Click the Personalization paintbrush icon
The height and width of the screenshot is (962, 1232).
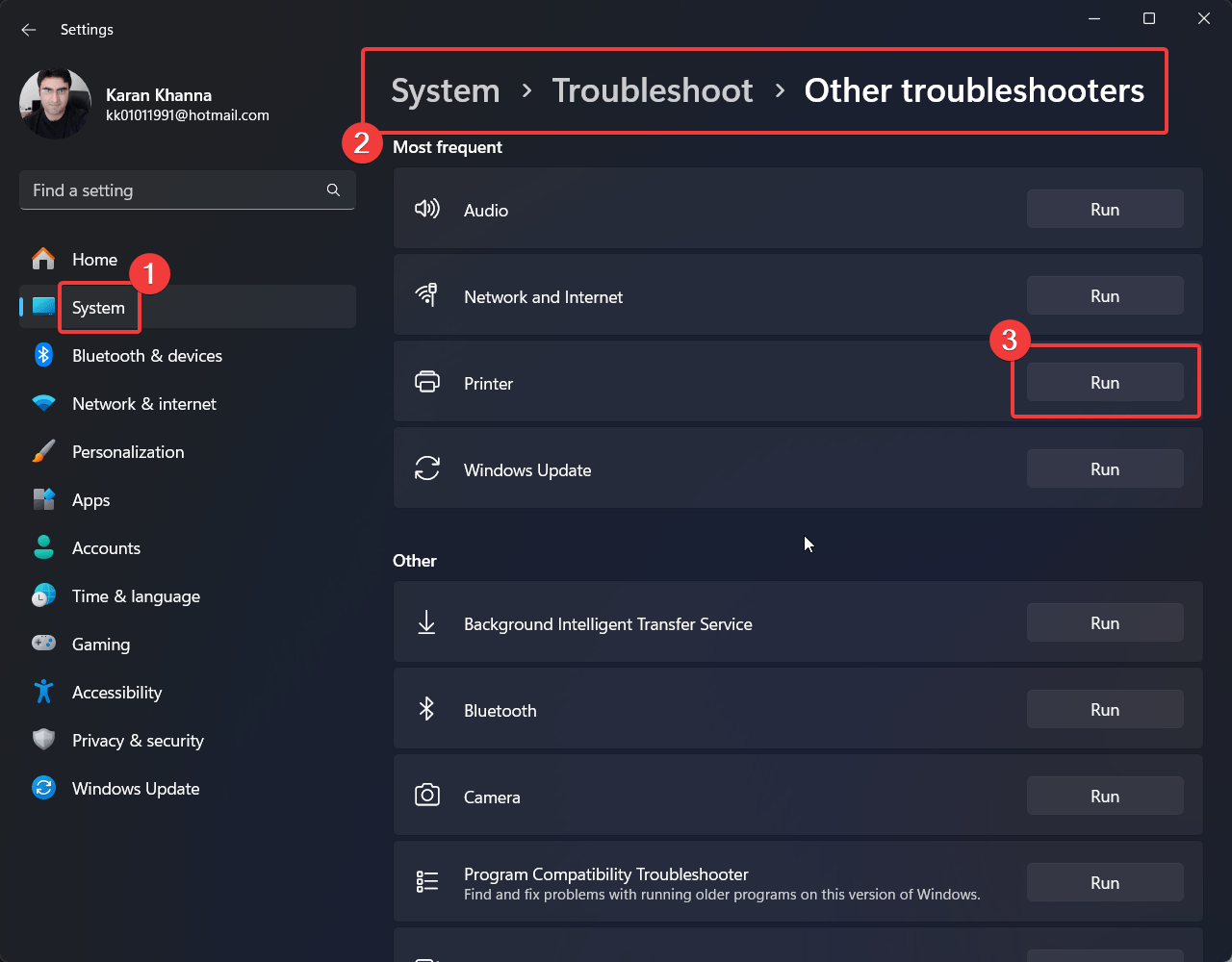pos(43,451)
